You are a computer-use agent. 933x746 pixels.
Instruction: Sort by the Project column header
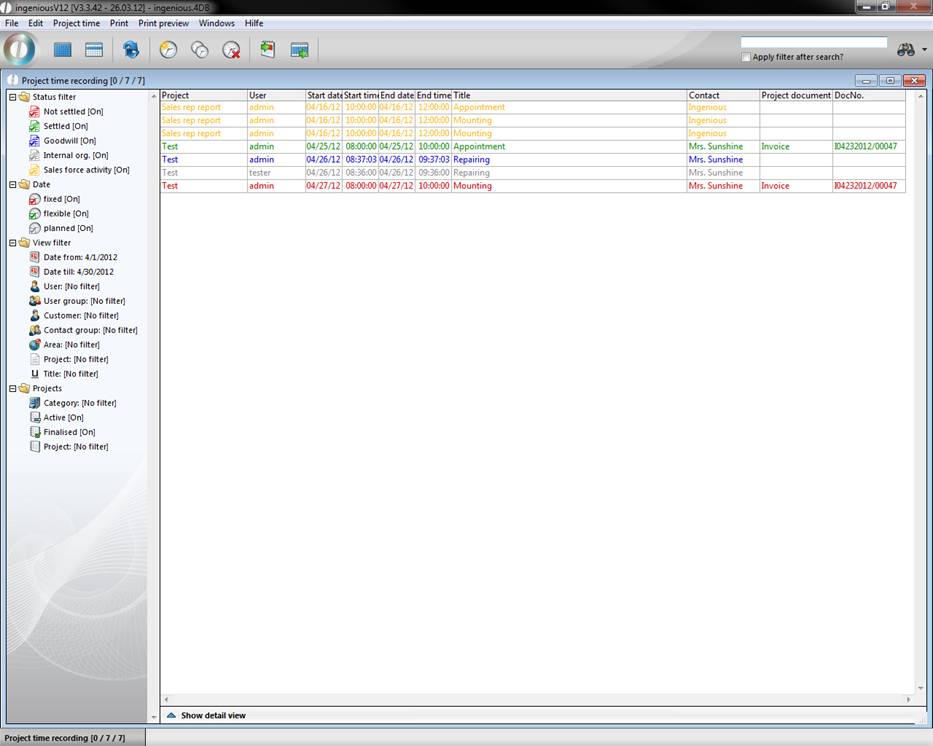[203, 96]
